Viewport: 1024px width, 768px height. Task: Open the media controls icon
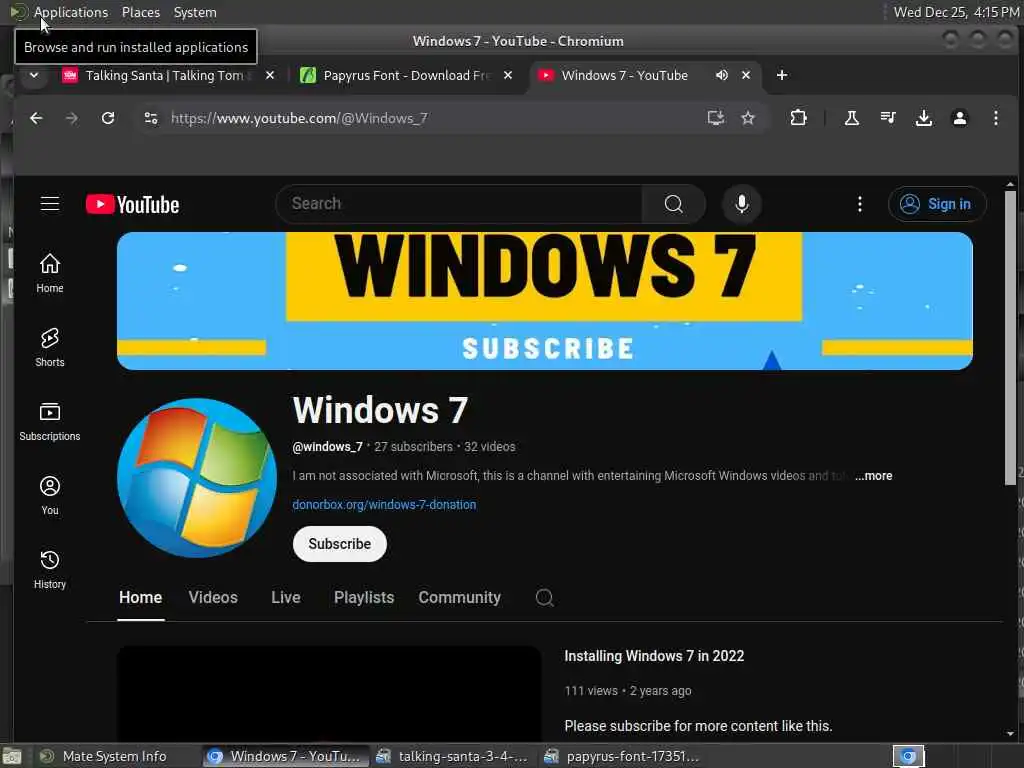pyautogui.click(x=888, y=118)
